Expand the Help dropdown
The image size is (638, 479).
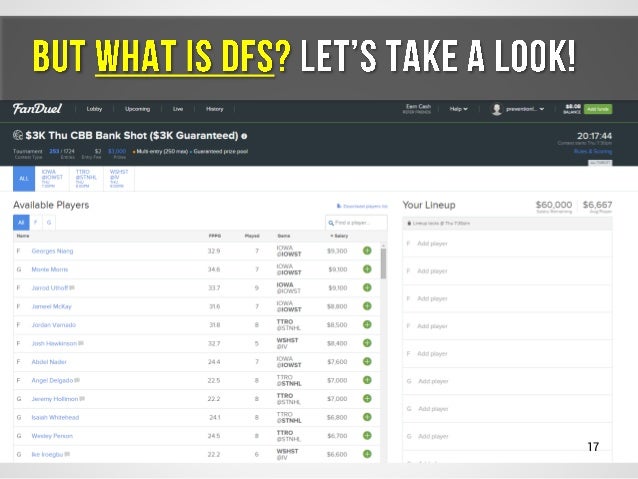[459, 109]
